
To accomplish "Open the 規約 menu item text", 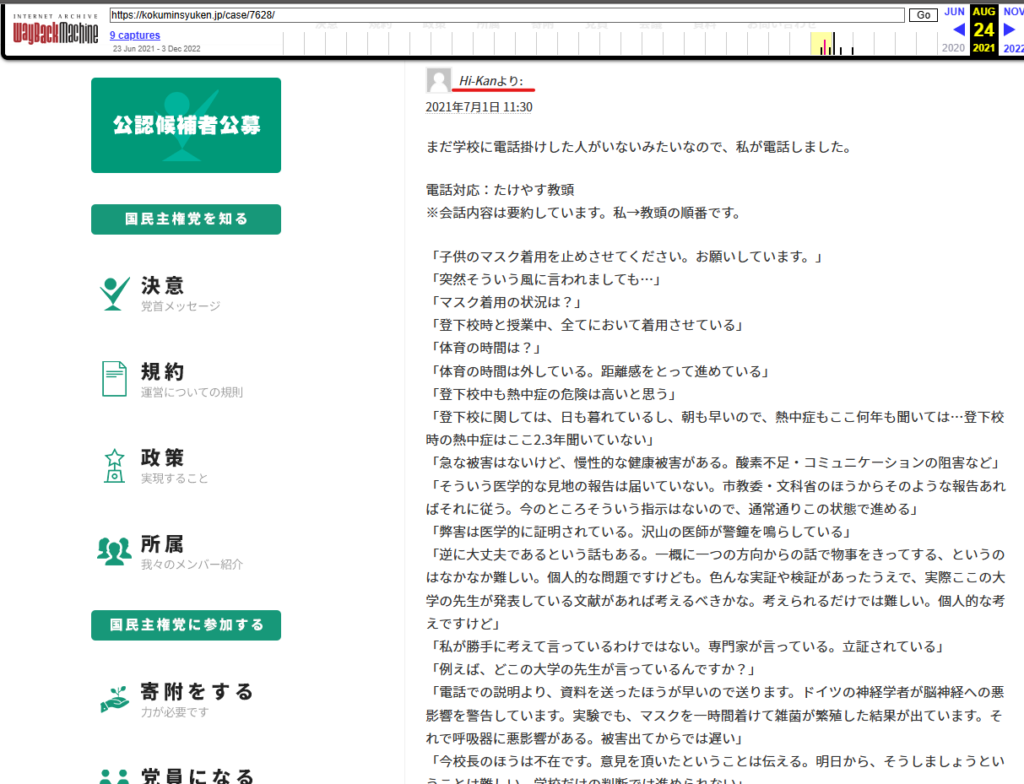I will [x=163, y=372].
